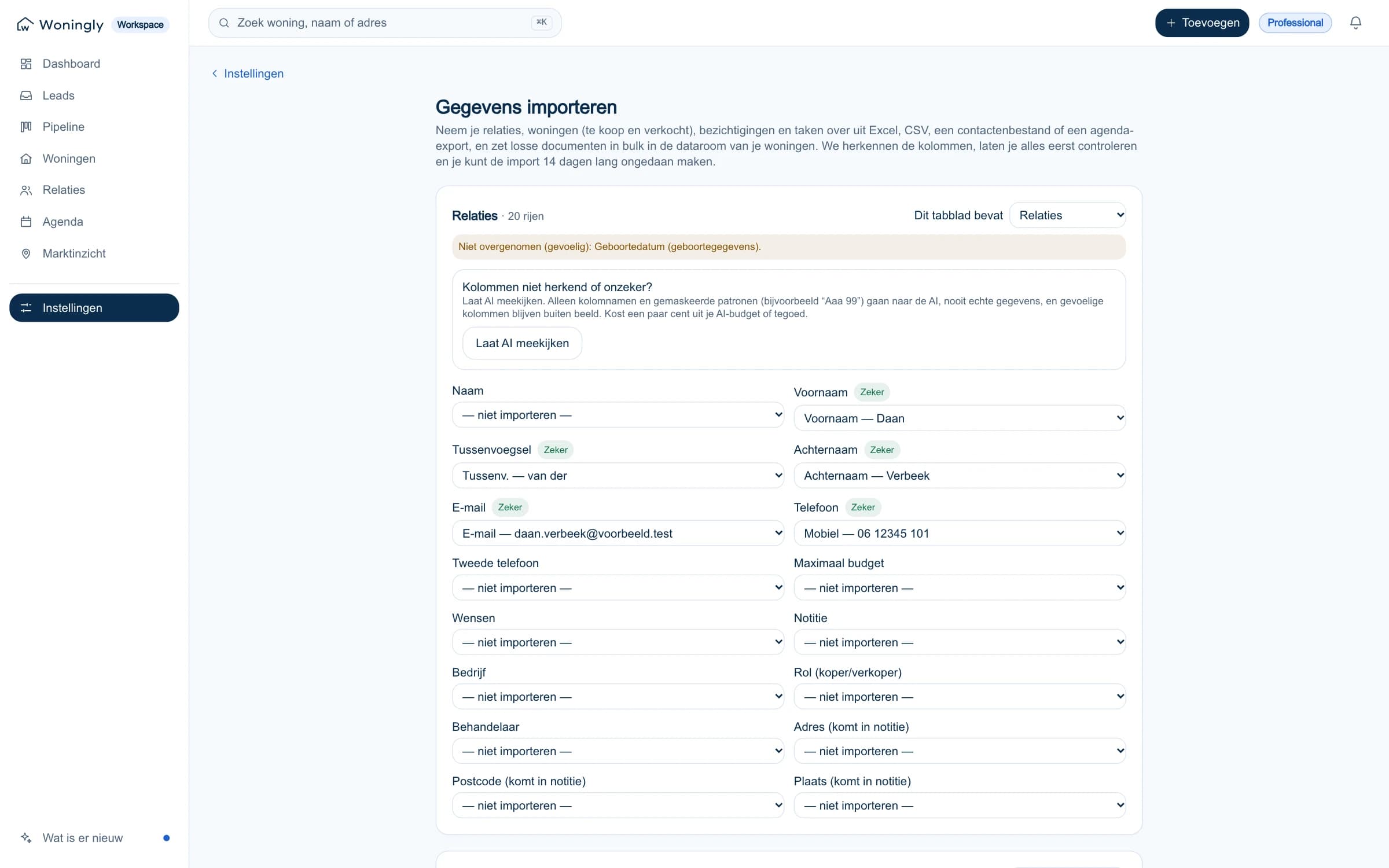Click the Marktinzicht pin icon
Viewport: 1389px width, 868px height.
(x=26, y=253)
